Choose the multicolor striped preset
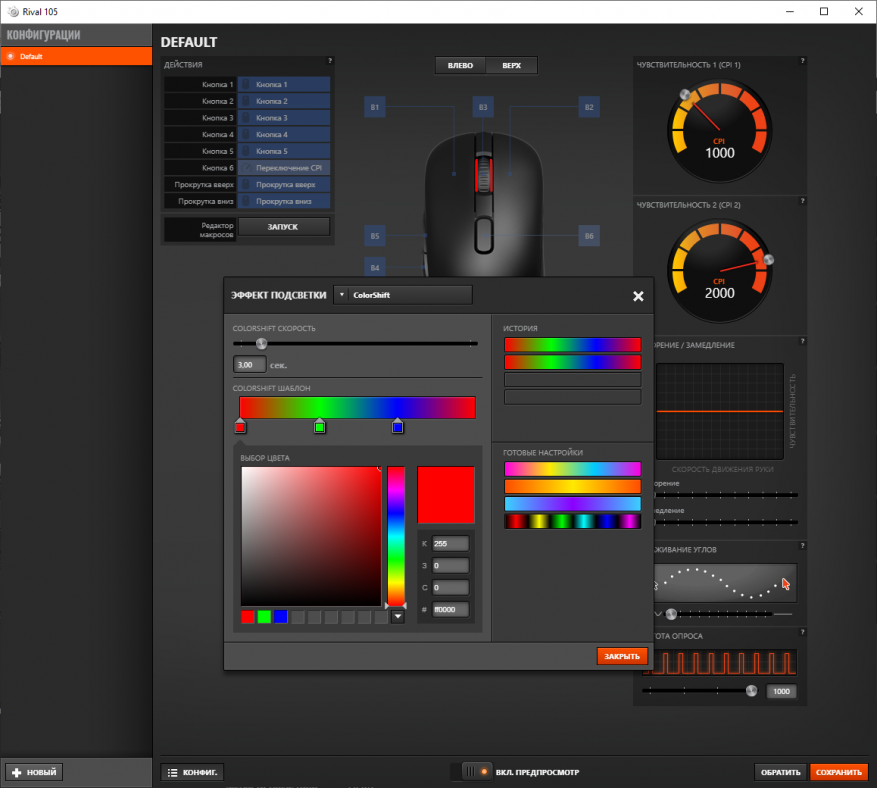The height and width of the screenshot is (788, 877). click(x=572, y=521)
